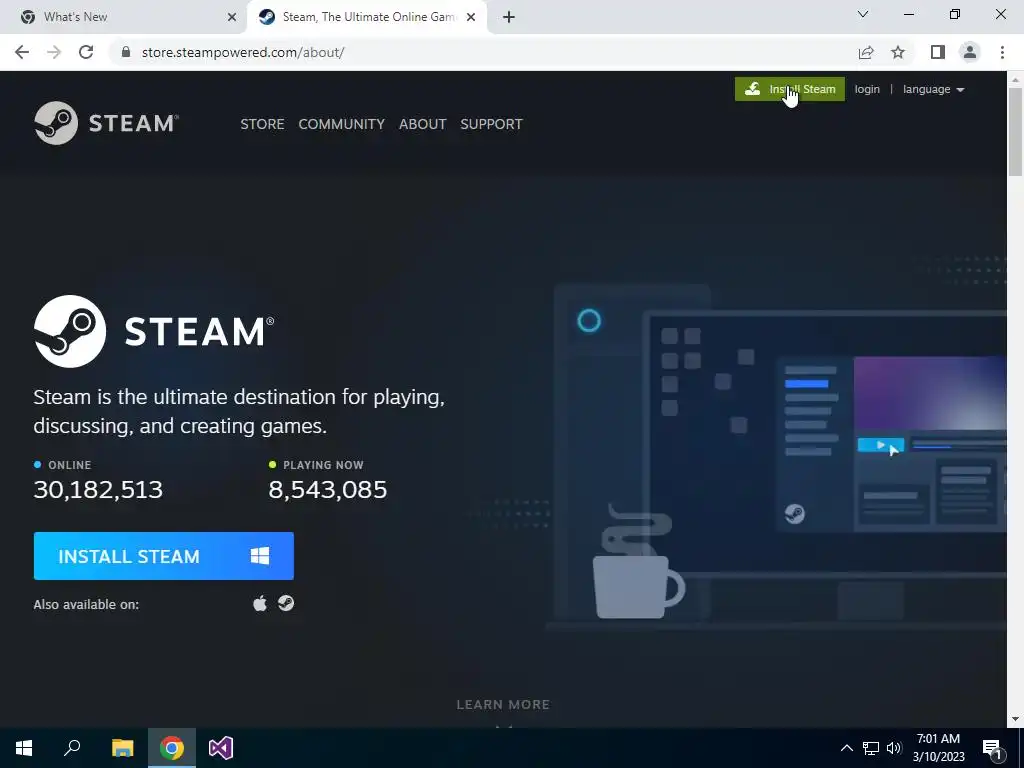The width and height of the screenshot is (1024, 768).
Task: Click the blue INSTALL STEAM button
Action: (163, 556)
